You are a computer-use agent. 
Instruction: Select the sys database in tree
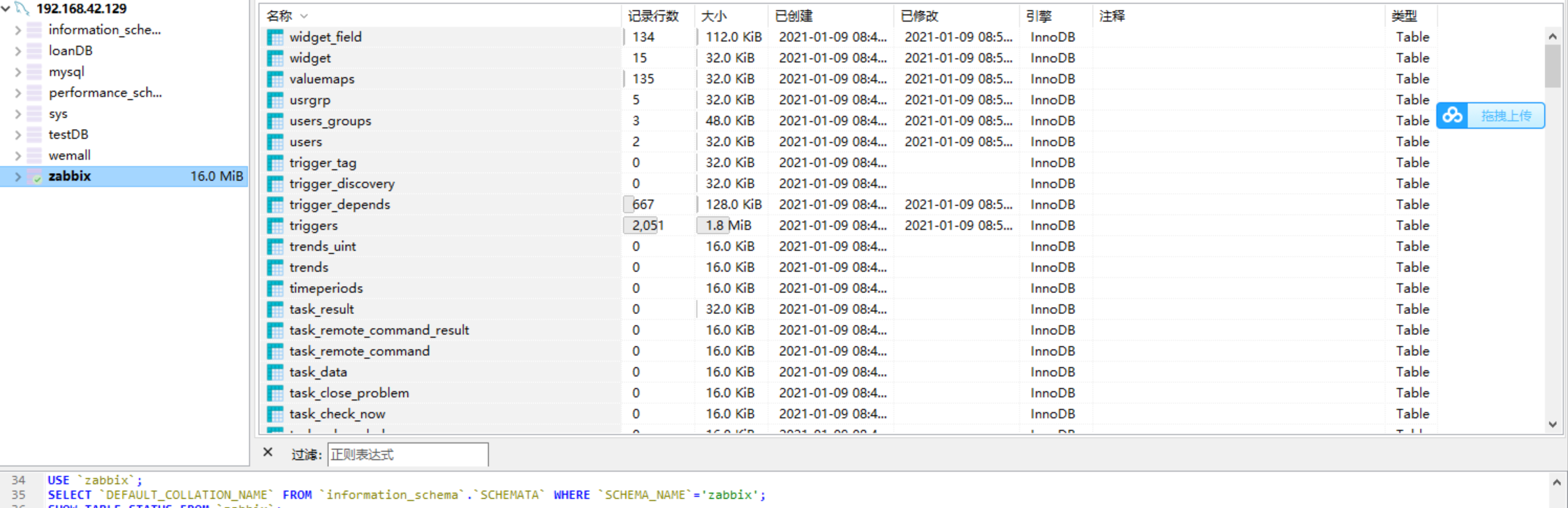pyautogui.click(x=58, y=114)
